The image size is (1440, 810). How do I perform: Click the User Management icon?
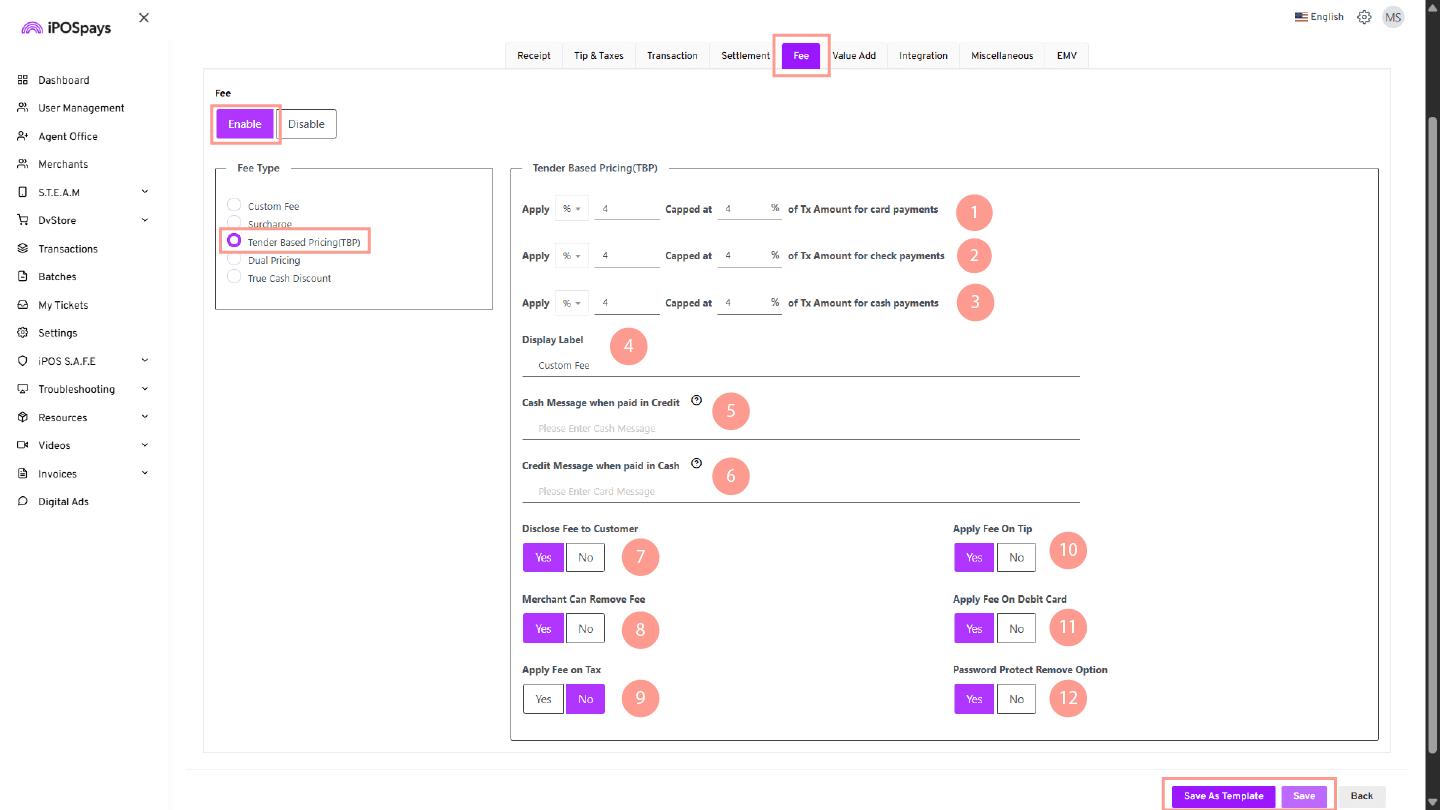(23, 108)
